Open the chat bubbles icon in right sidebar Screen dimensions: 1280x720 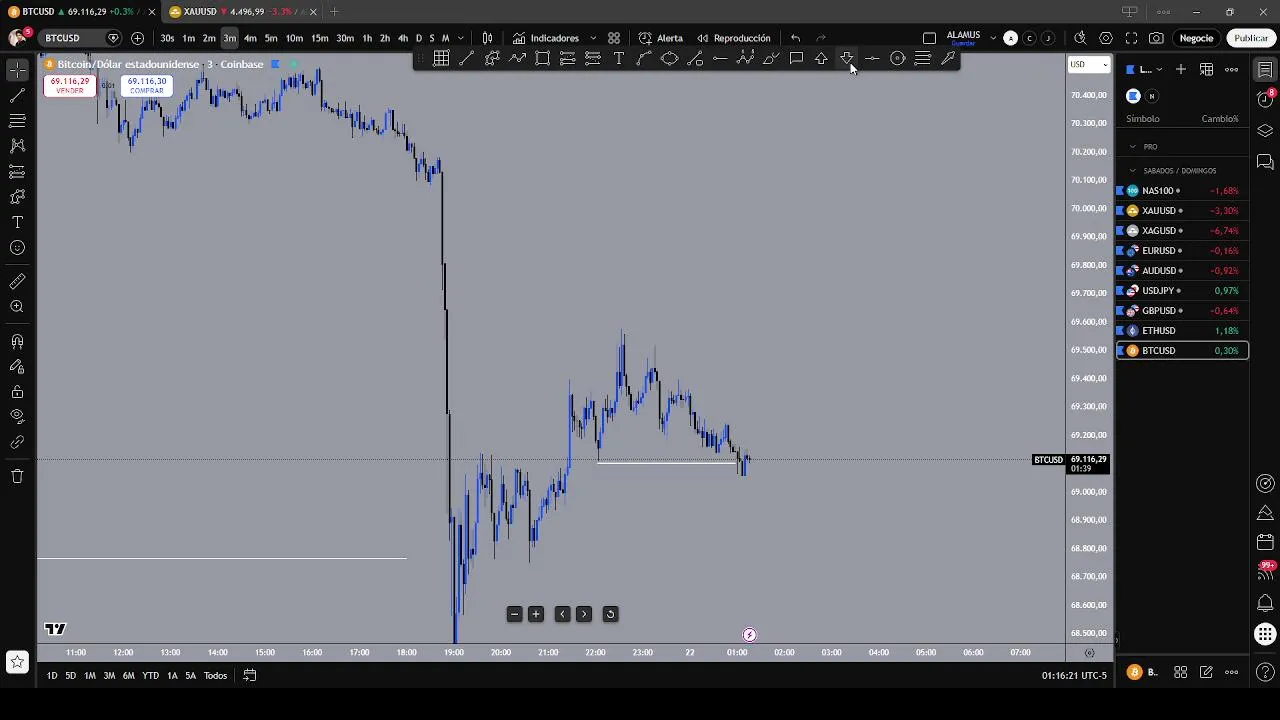(1265, 161)
